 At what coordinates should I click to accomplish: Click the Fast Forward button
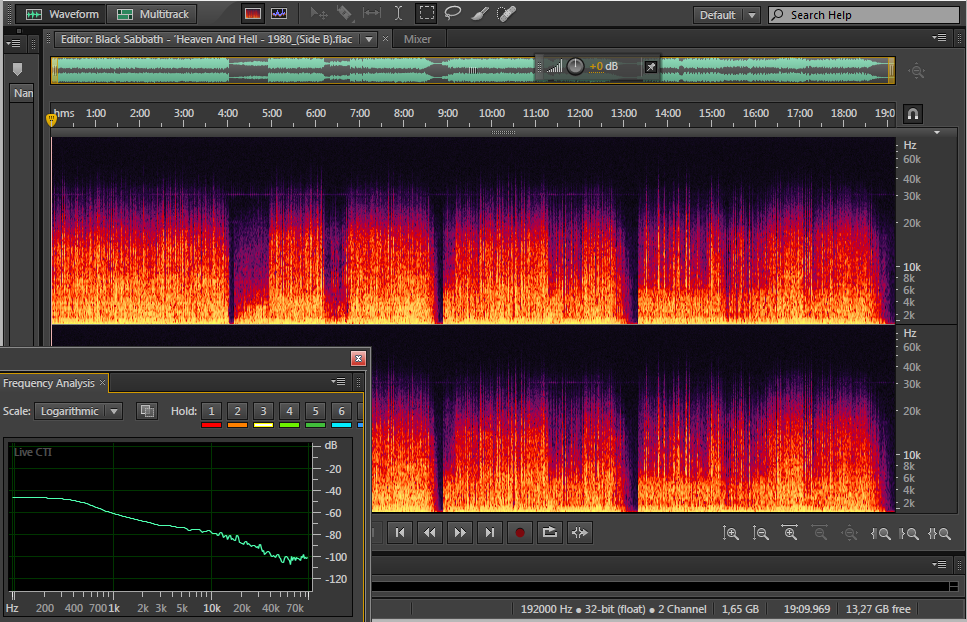pos(460,533)
